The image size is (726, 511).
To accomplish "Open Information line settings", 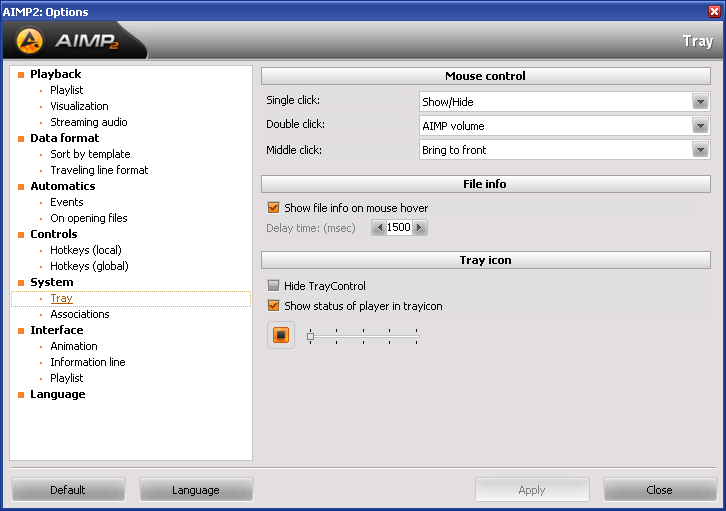I will (88, 362).
